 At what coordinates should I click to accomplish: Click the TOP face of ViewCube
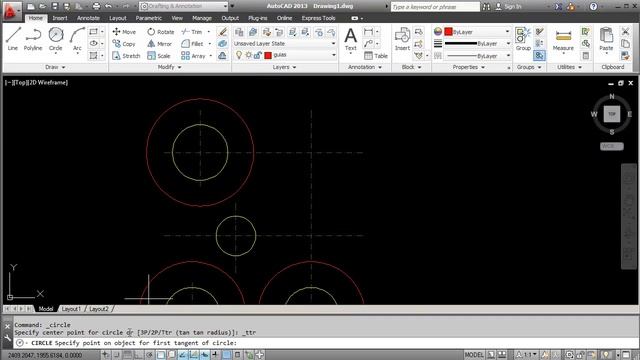click(611, 114)
